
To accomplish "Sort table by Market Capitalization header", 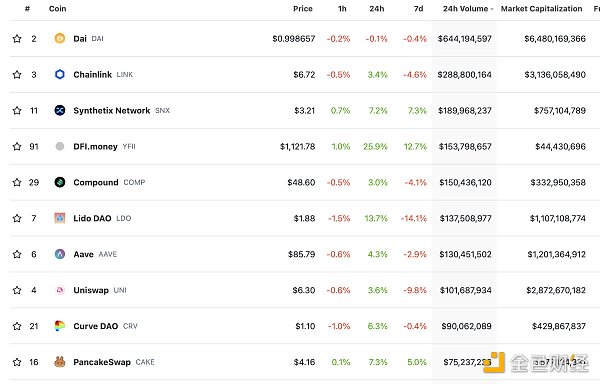I will click(541, 8).
